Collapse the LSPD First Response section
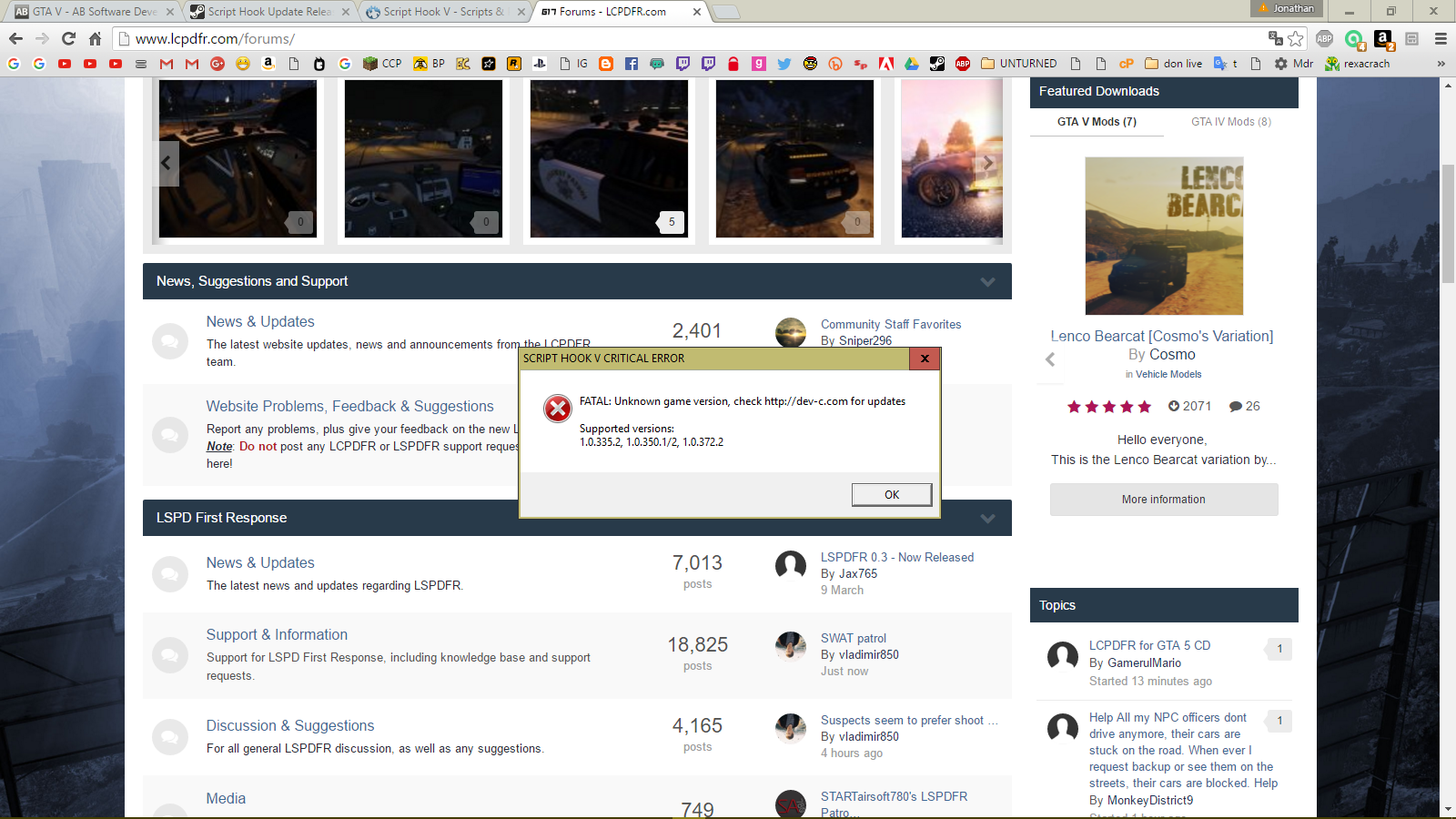This screenshot has height=819, width=1456. (x=987, y=518)
